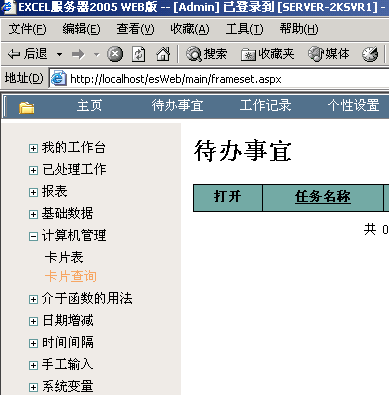
Task: Expand the 基础数据 tree node
Action: pos(33,214)
